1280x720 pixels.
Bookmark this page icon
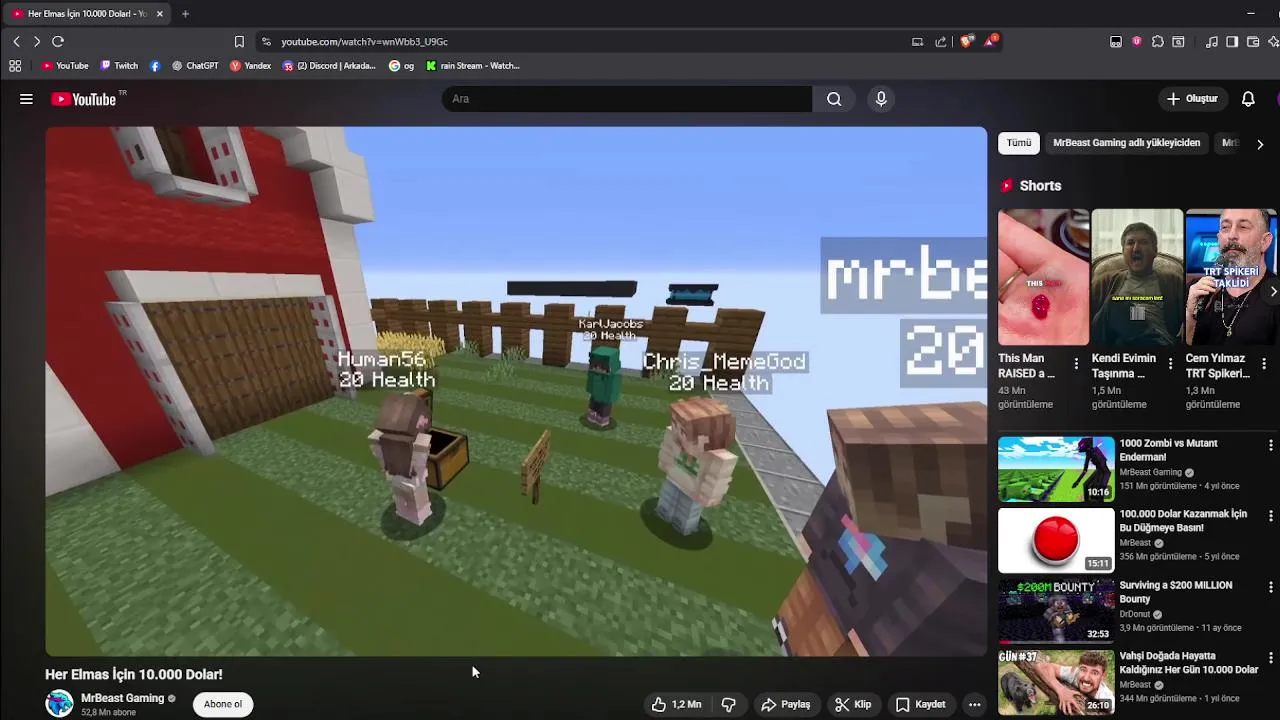pyautogui.click(x=239, y=41)
